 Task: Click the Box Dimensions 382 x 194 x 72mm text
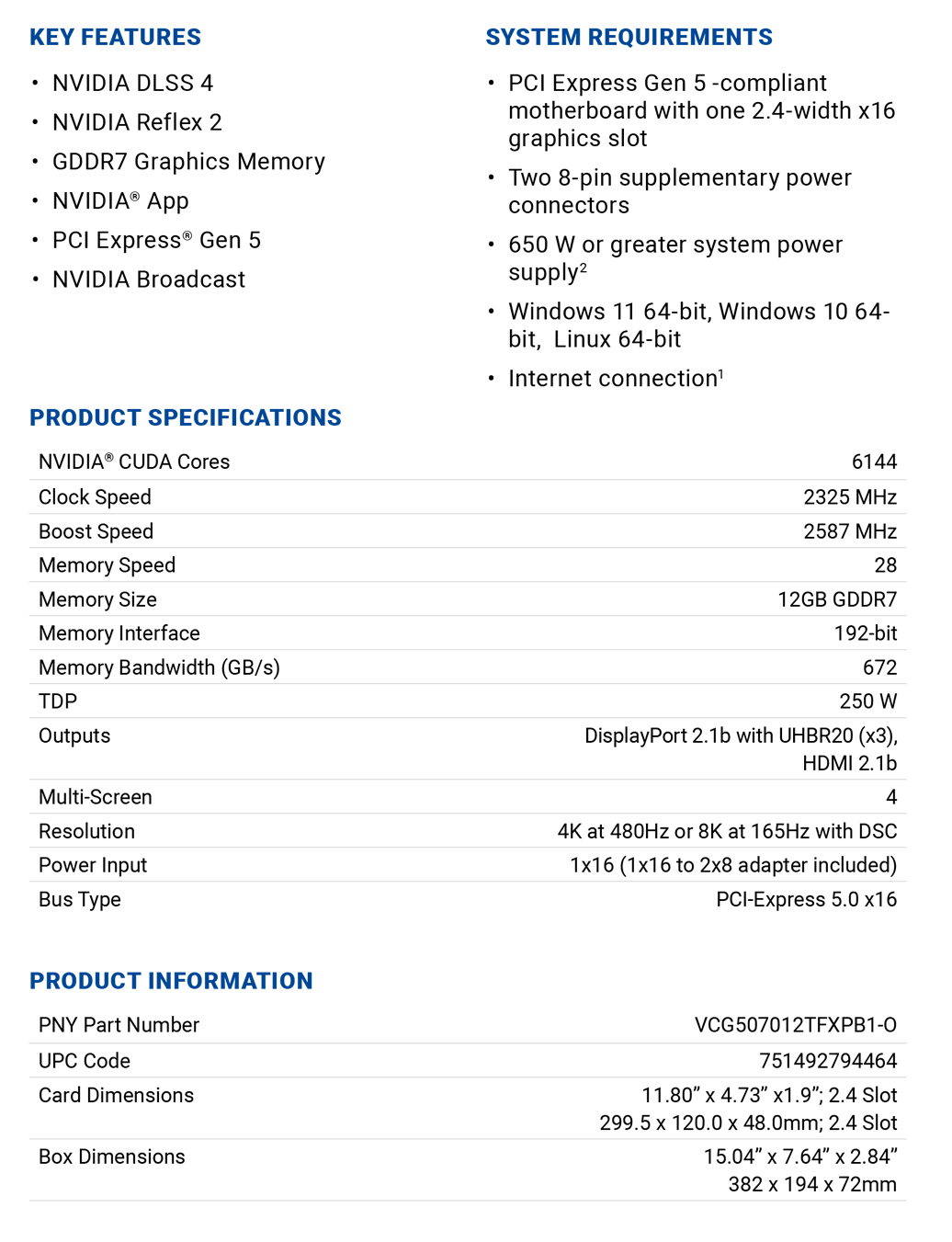(812, 1184)
